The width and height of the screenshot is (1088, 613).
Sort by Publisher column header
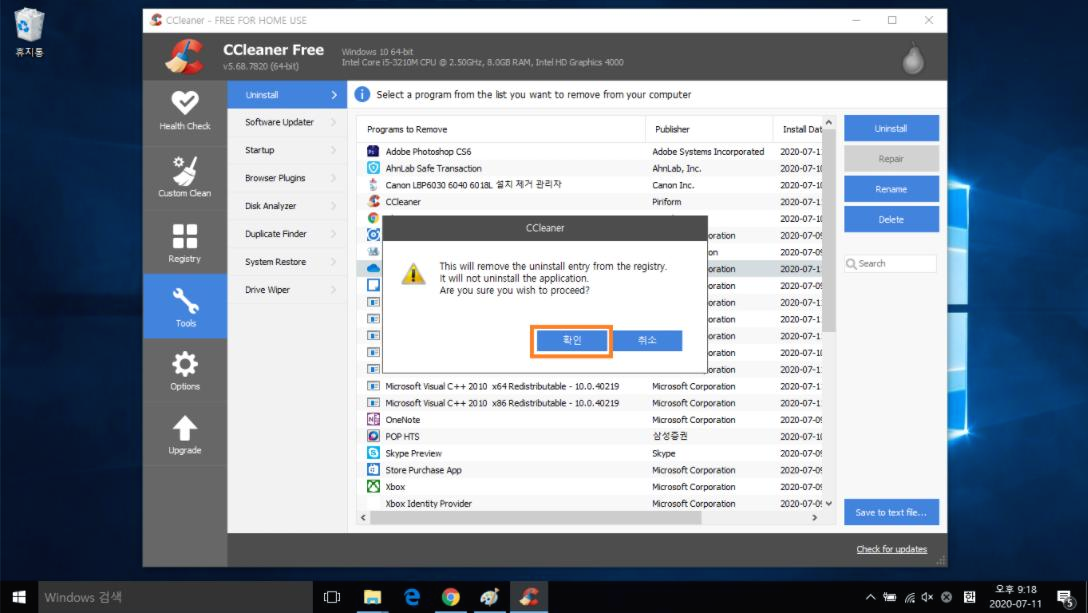tap(709, 129)
